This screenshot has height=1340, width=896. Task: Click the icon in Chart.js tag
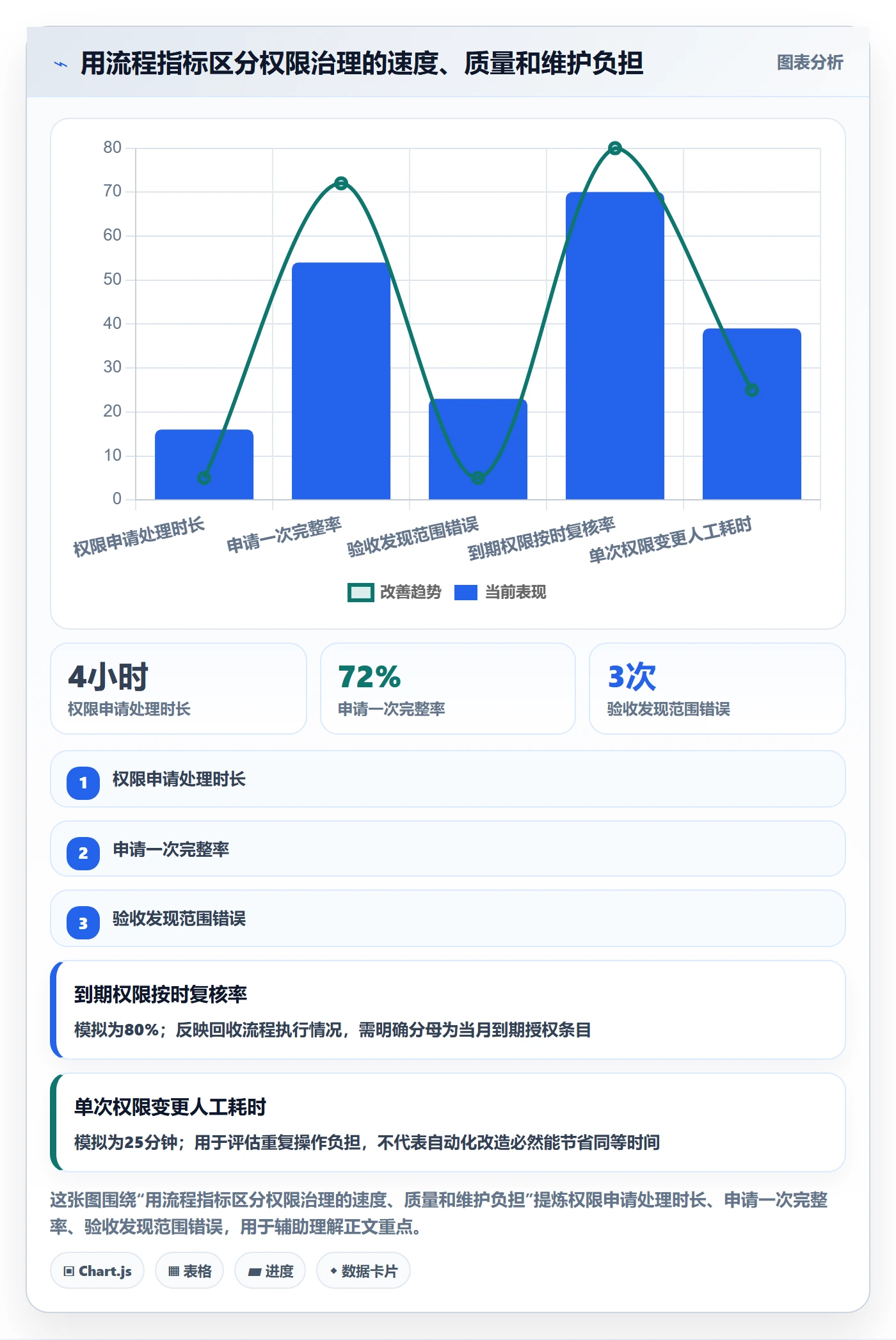coord(69,1272)
